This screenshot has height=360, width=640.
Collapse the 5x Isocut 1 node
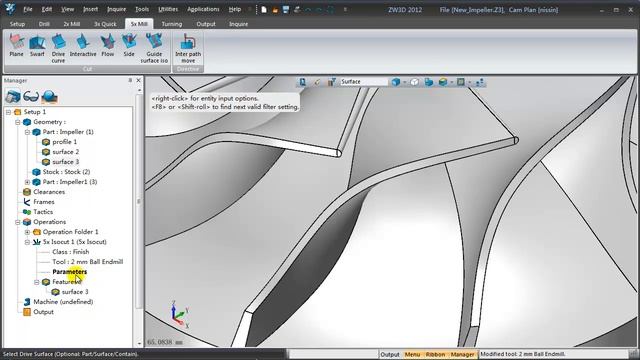tap(27, 242)
